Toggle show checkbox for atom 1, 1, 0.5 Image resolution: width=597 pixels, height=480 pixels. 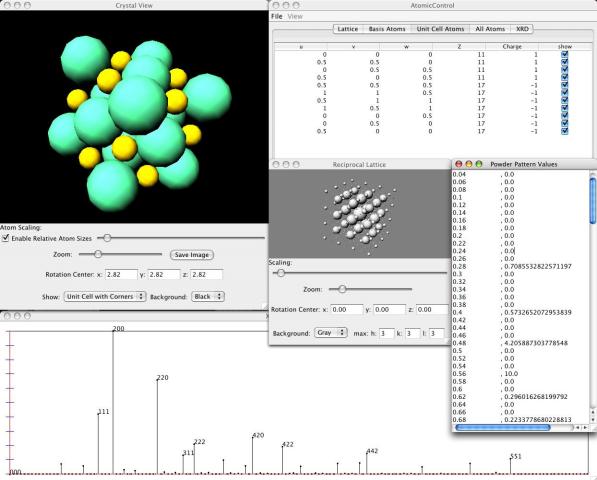click(565, 92)
